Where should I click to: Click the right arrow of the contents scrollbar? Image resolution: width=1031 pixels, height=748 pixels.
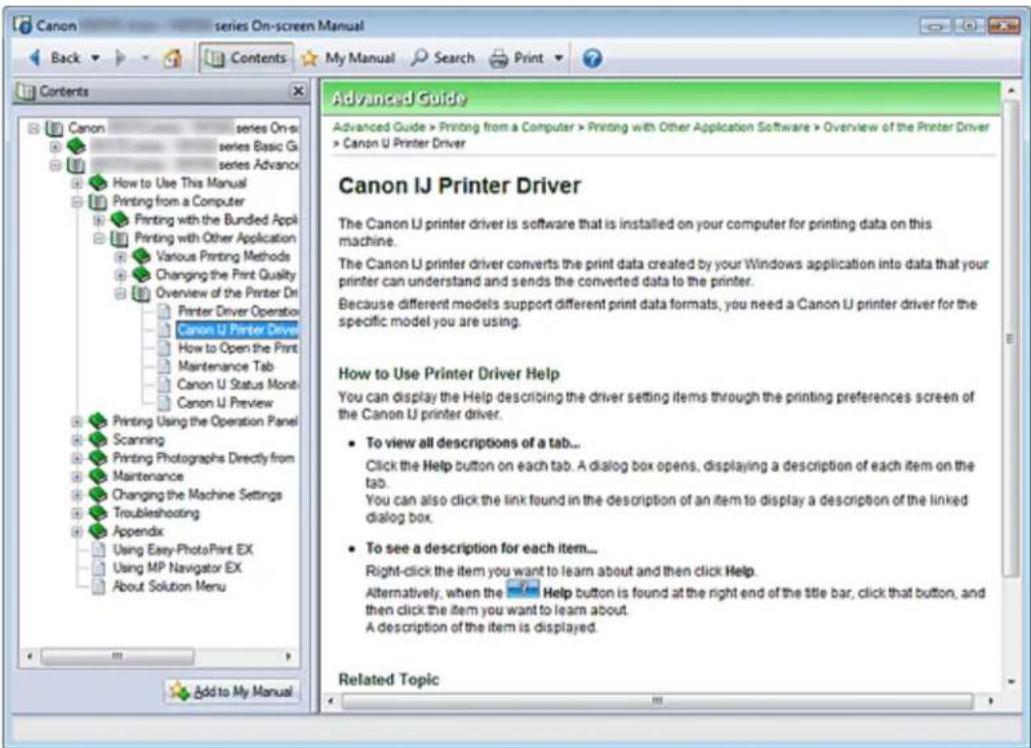(x=288, y=657)
